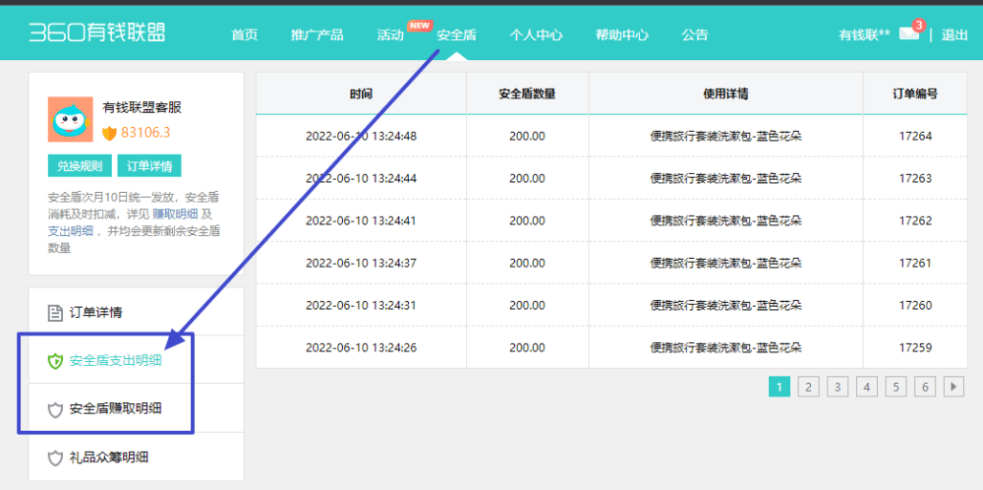Click order number 17264
This screenshot has width=983, height=490.
[x=915, y=136]
